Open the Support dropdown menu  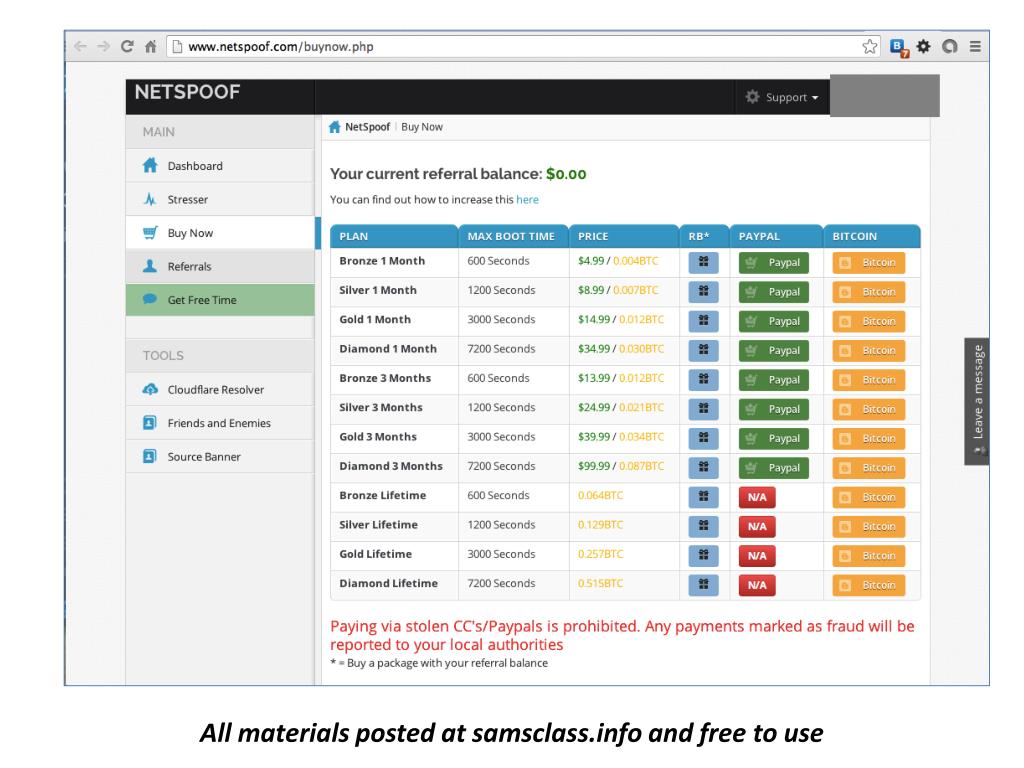click(x=782, y=97)
